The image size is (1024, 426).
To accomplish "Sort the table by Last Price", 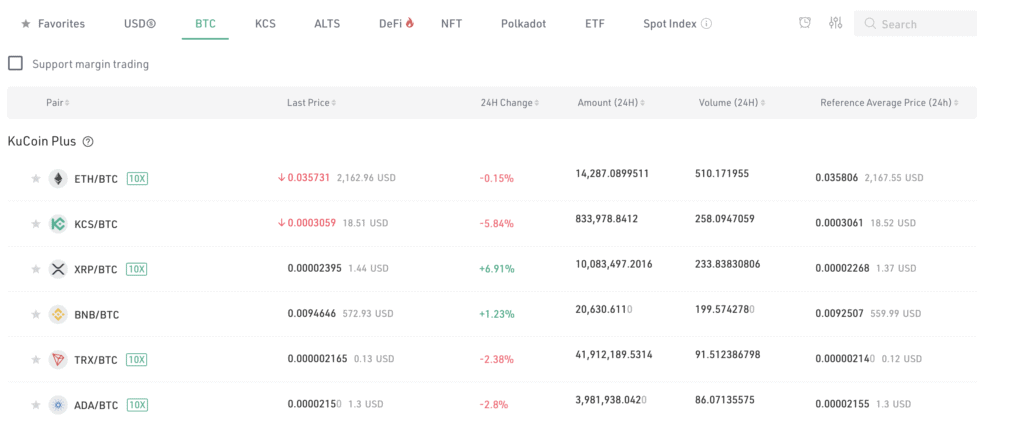I will [312, 103].
